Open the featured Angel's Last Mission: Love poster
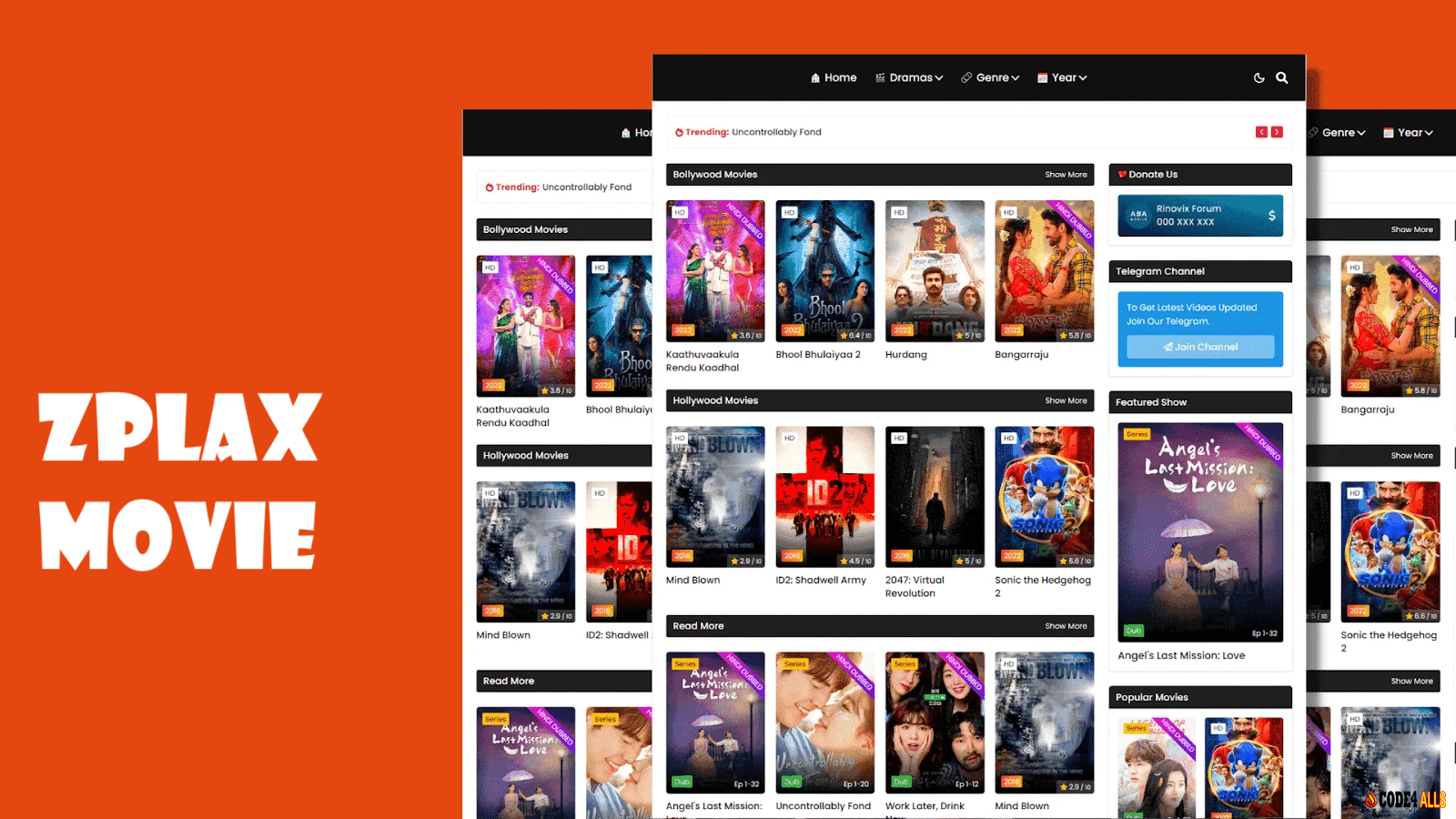This screenshot has width=1456, height=819. 1199,531
